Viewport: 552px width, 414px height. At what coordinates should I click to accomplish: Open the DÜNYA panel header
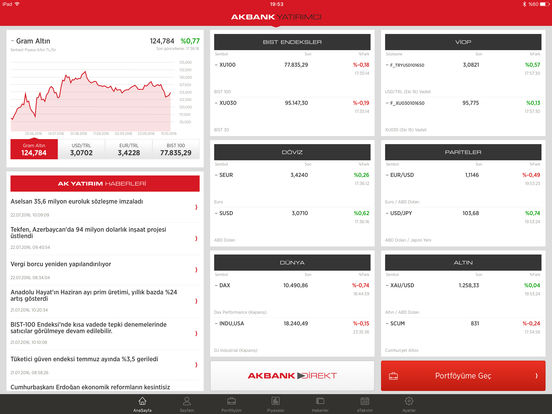pyautogui.click(x=292, y=263)
